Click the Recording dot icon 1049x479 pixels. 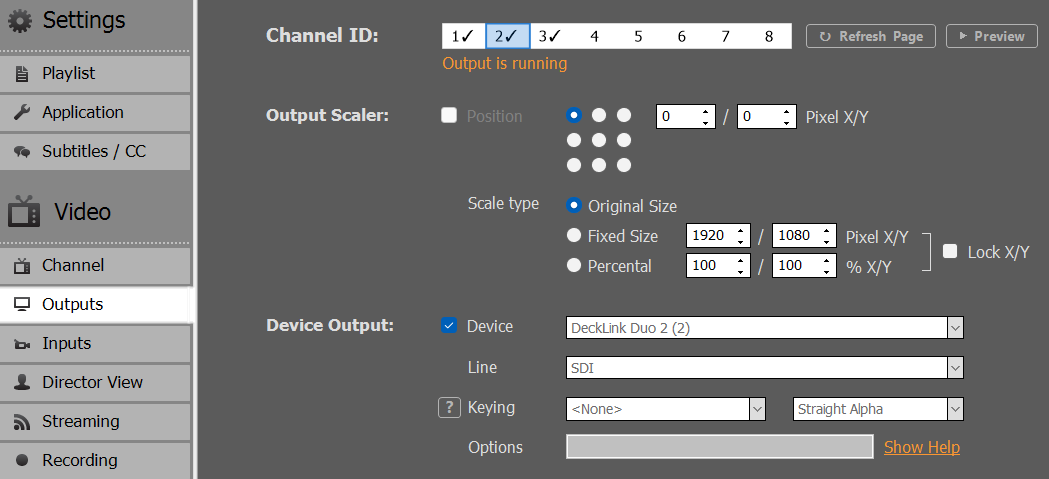[x=22, y=460]
